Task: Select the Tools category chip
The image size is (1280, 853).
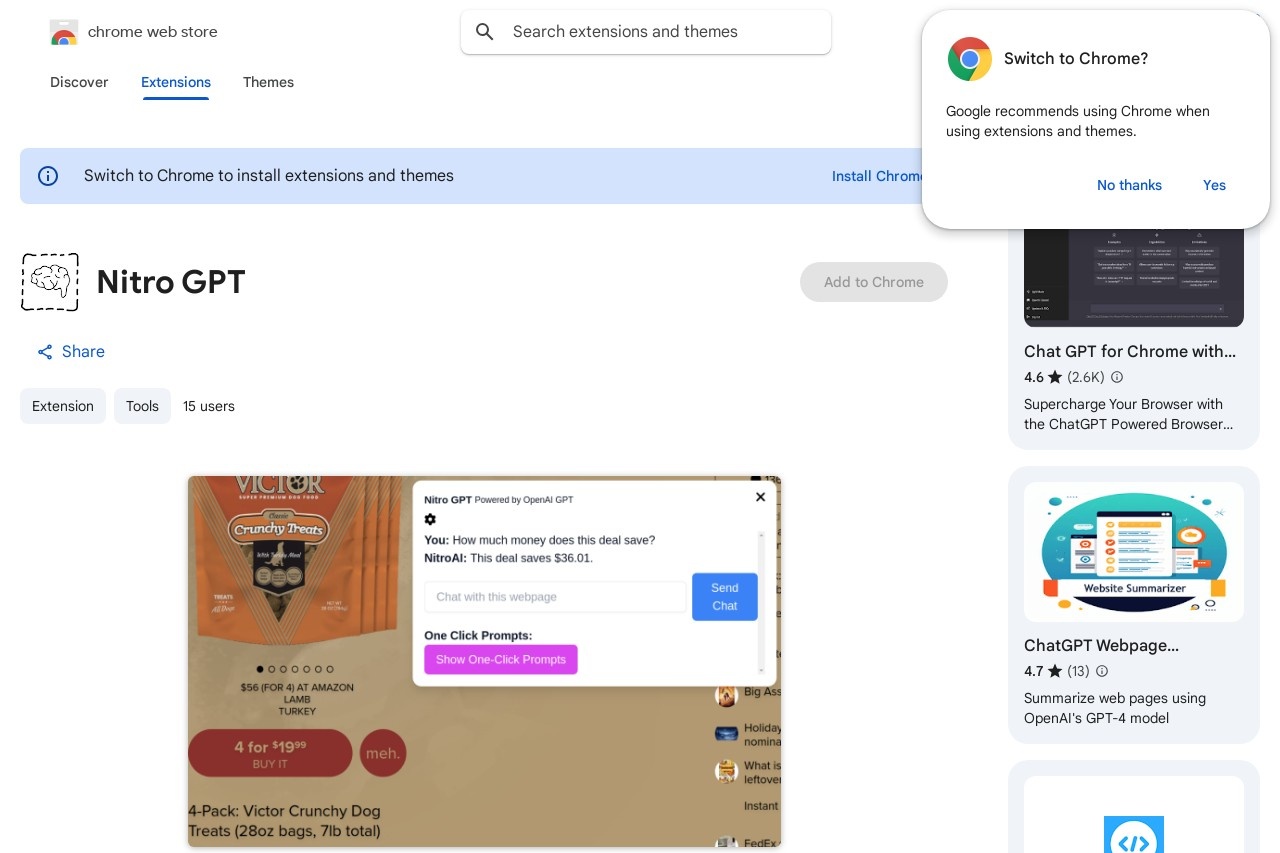Action: (x=142, y=406)
